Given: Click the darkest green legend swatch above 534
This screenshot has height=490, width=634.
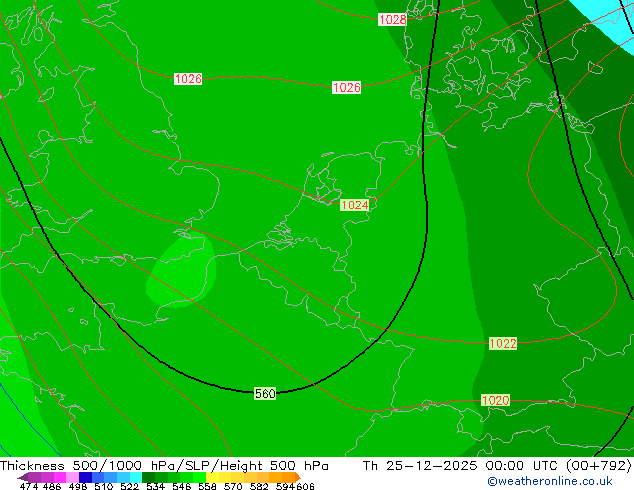Looking at the screenshot, I should (x=148, y=477).
